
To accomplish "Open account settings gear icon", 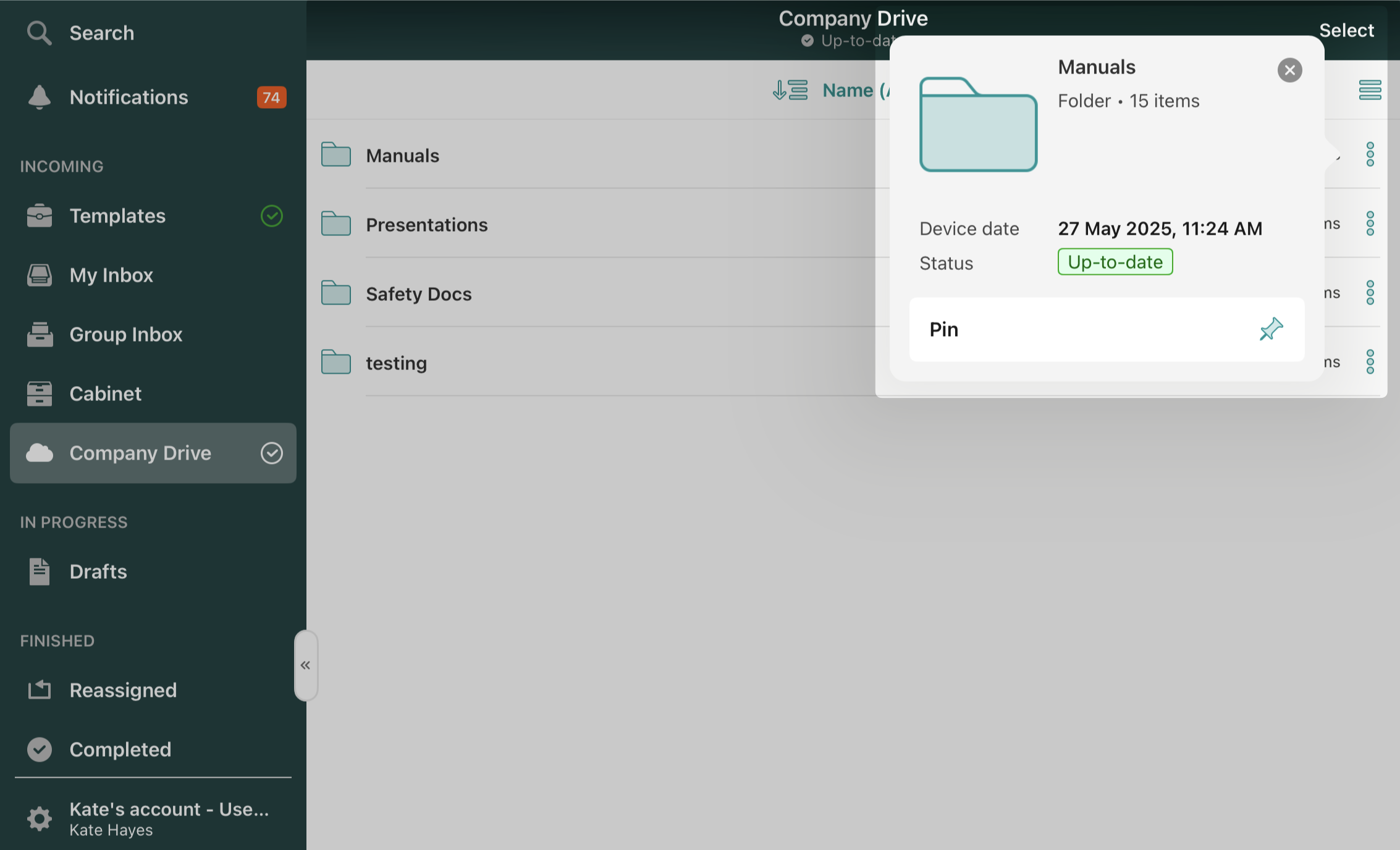I will pyautogui.click(x=39, y=818).
